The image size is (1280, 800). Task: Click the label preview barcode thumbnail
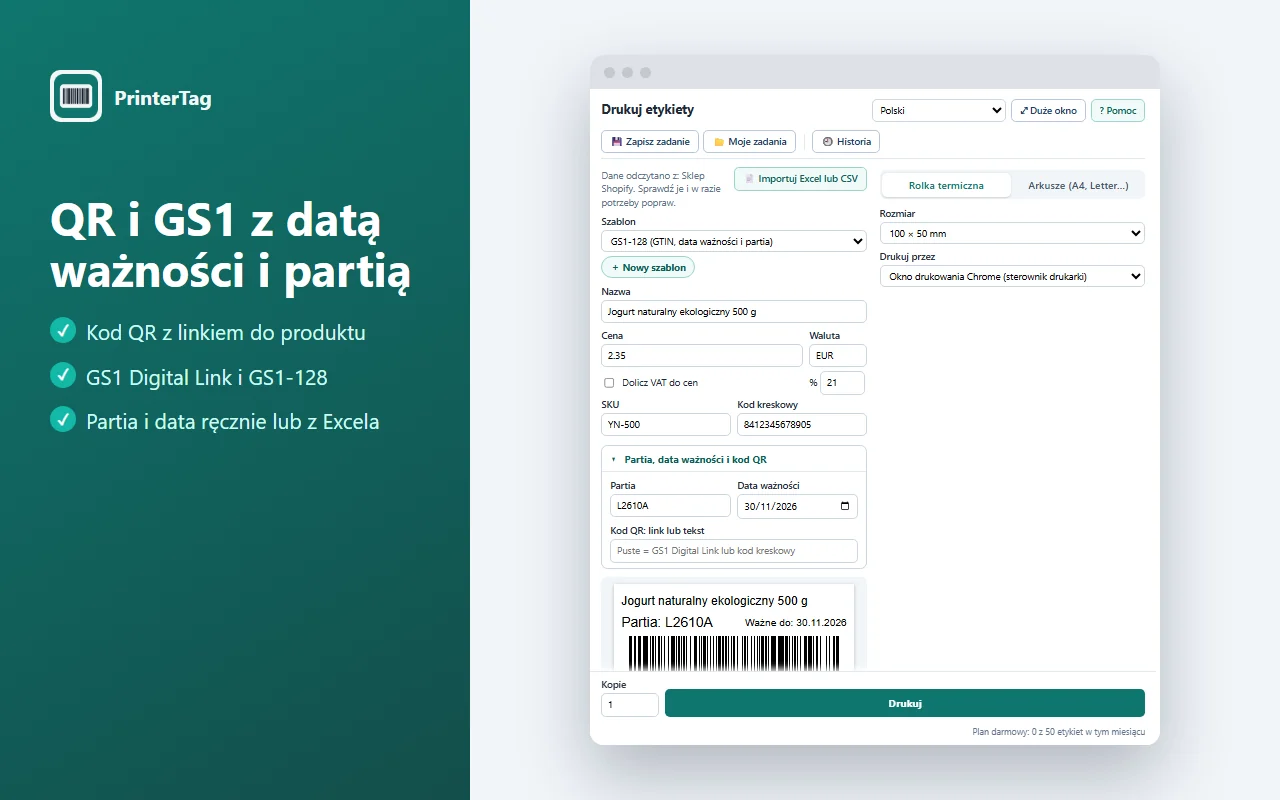[734, 653]
